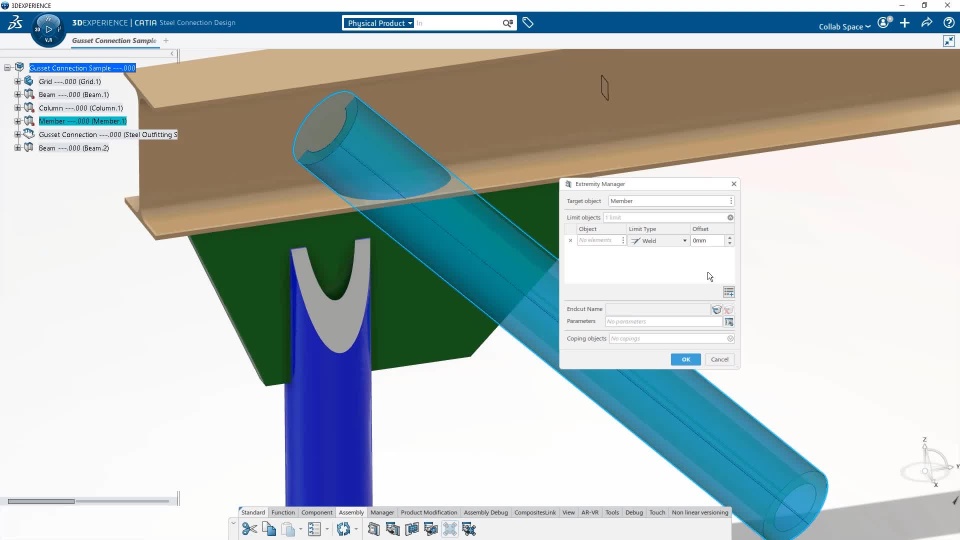Open the Paste options dropdown arrow
The width and height of the screenshot is (960, 540).
click(300, 529)
